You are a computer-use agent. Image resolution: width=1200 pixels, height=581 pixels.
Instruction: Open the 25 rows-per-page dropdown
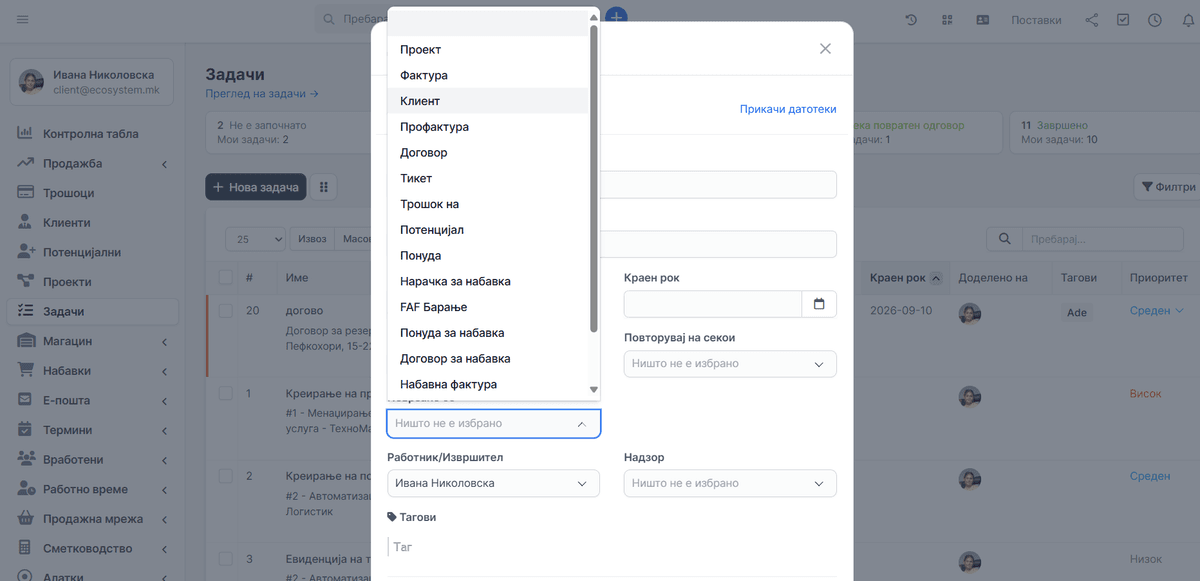(x=256, y=239)
